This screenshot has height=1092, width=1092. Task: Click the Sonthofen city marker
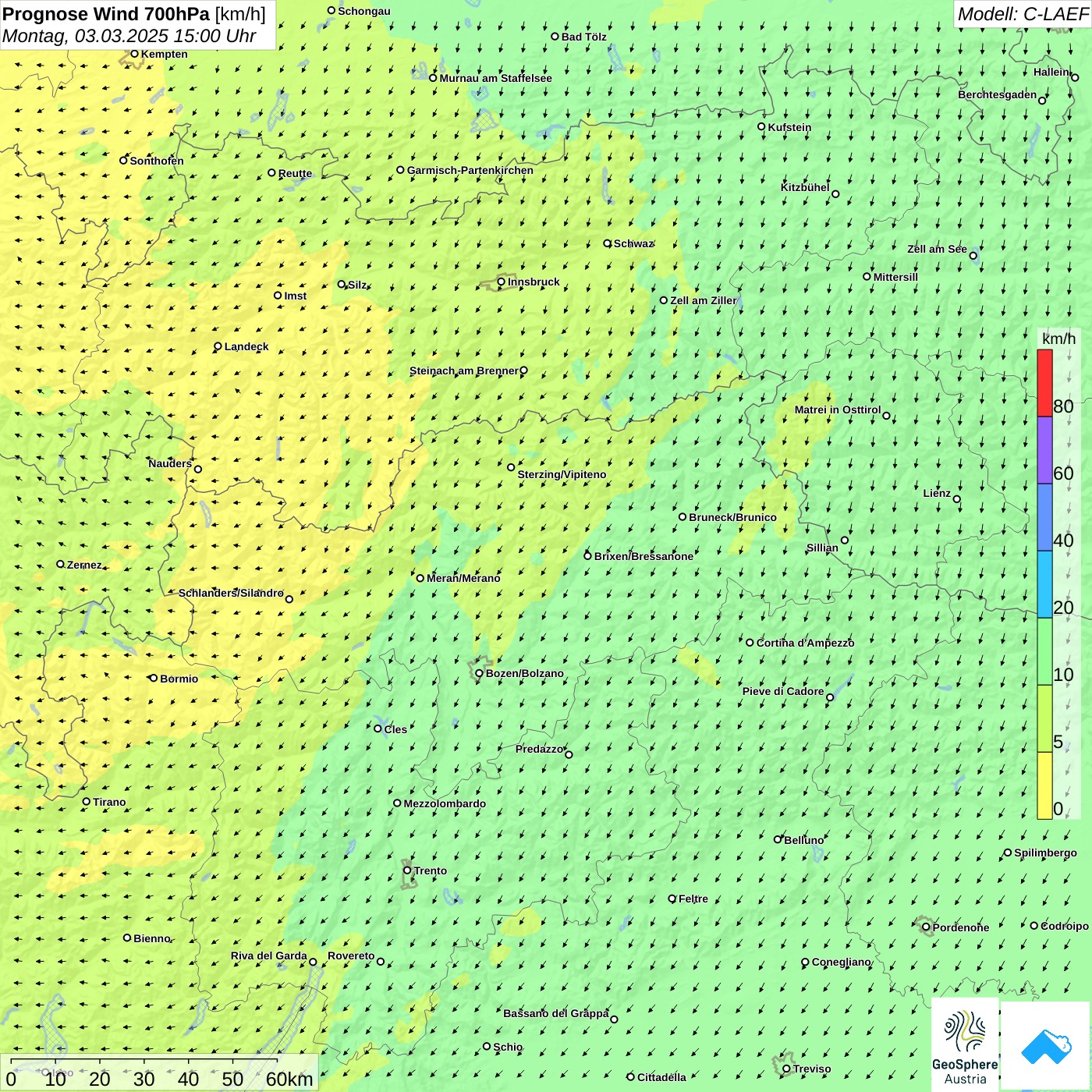tap(123, 160)
